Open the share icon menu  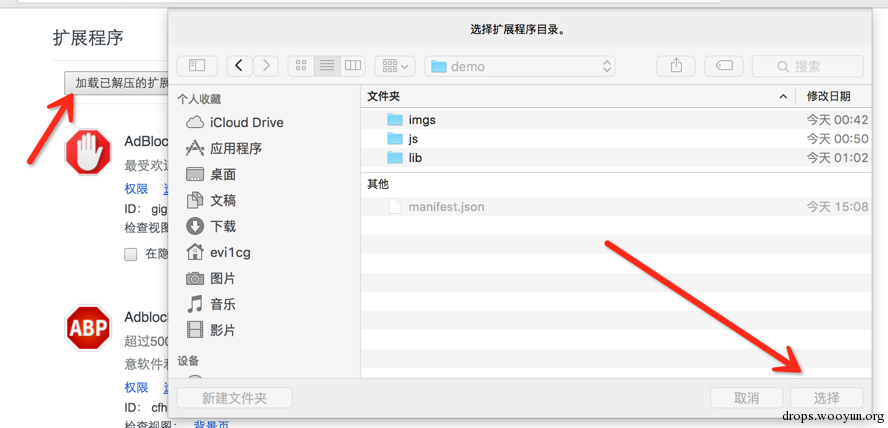pos(676,66)
